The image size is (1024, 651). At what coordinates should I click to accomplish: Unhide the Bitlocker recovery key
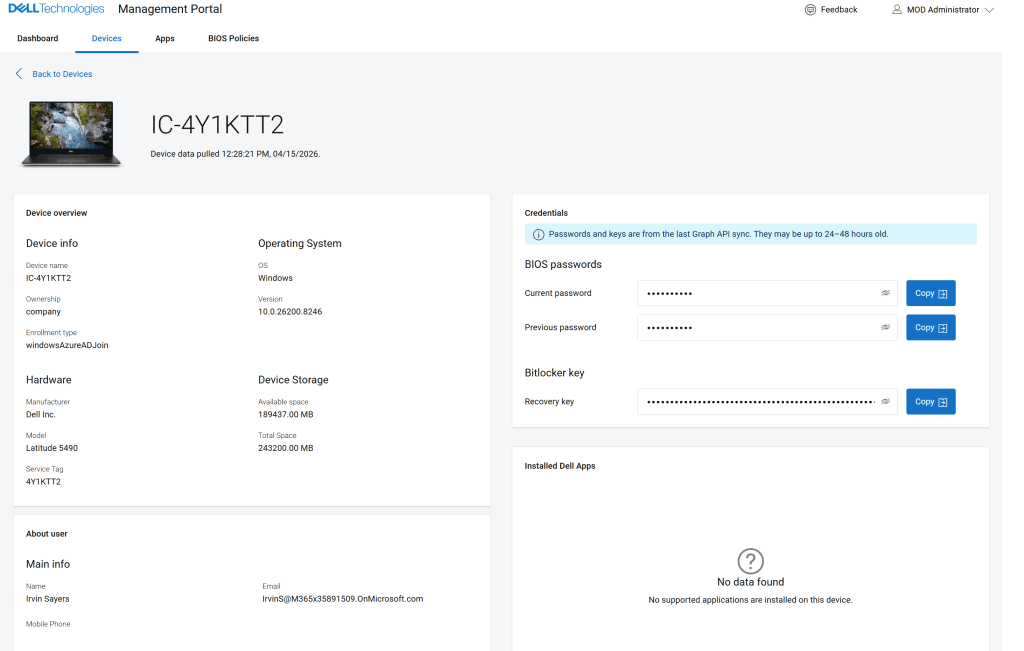point(885,402)
